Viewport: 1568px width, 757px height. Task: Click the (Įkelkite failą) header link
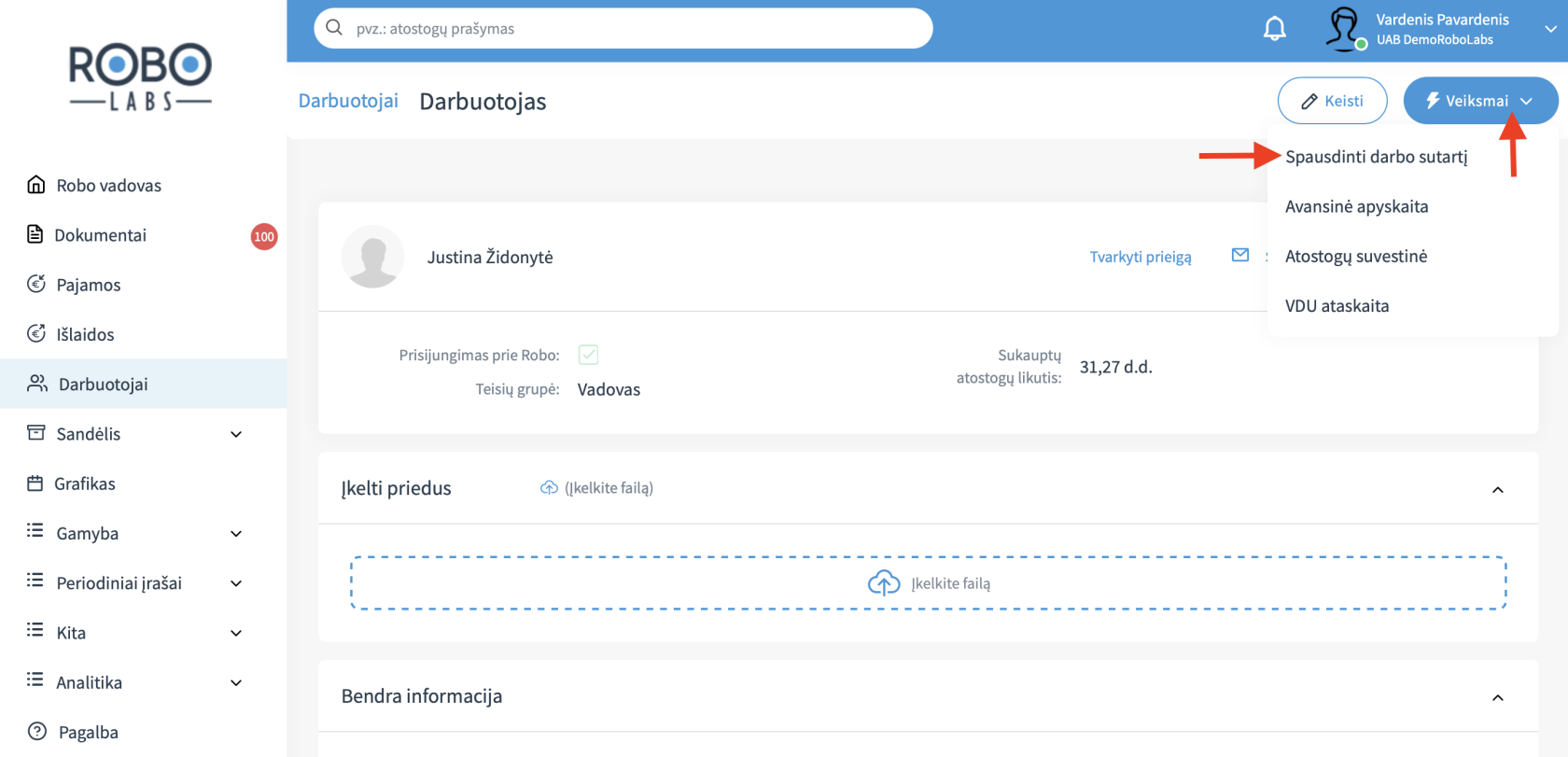click(609, 487)
